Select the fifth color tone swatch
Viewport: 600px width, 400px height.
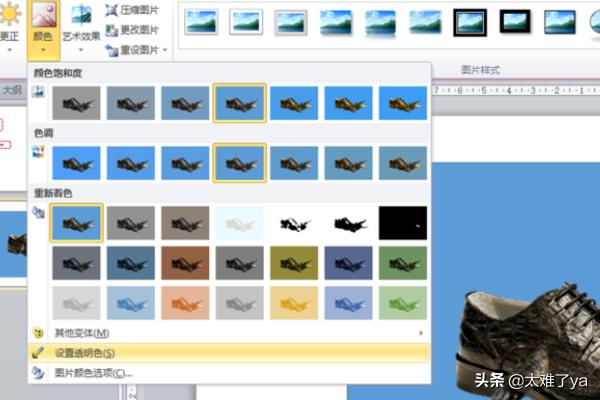tap(294, 163)
